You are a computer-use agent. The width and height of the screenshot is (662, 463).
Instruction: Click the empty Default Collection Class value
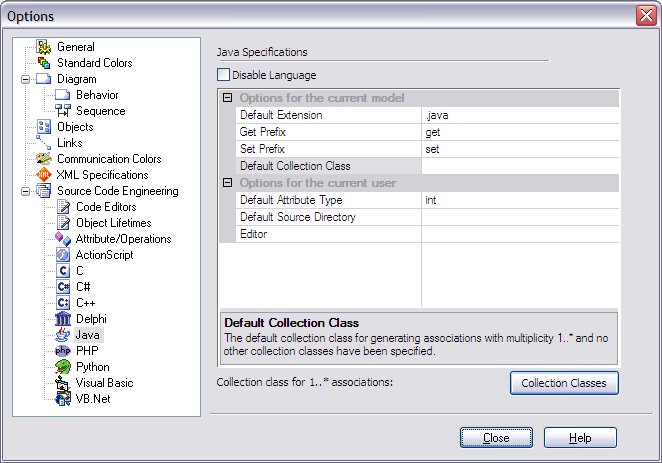520,166
